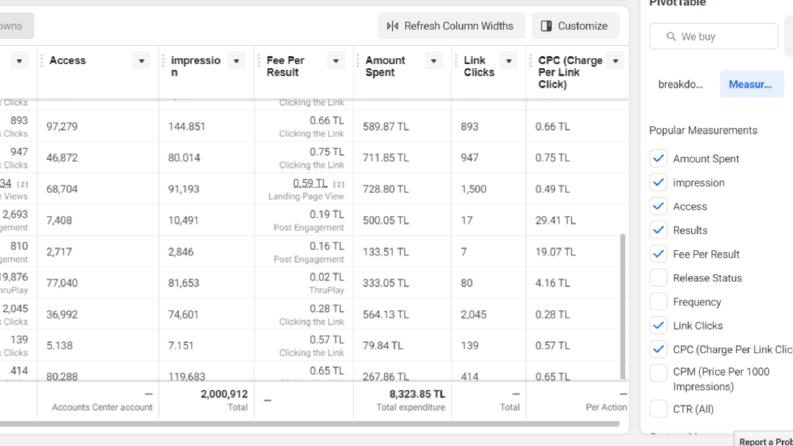Click the CPC column drag handle
Screen dimensions: 793x446
(531, 61)
